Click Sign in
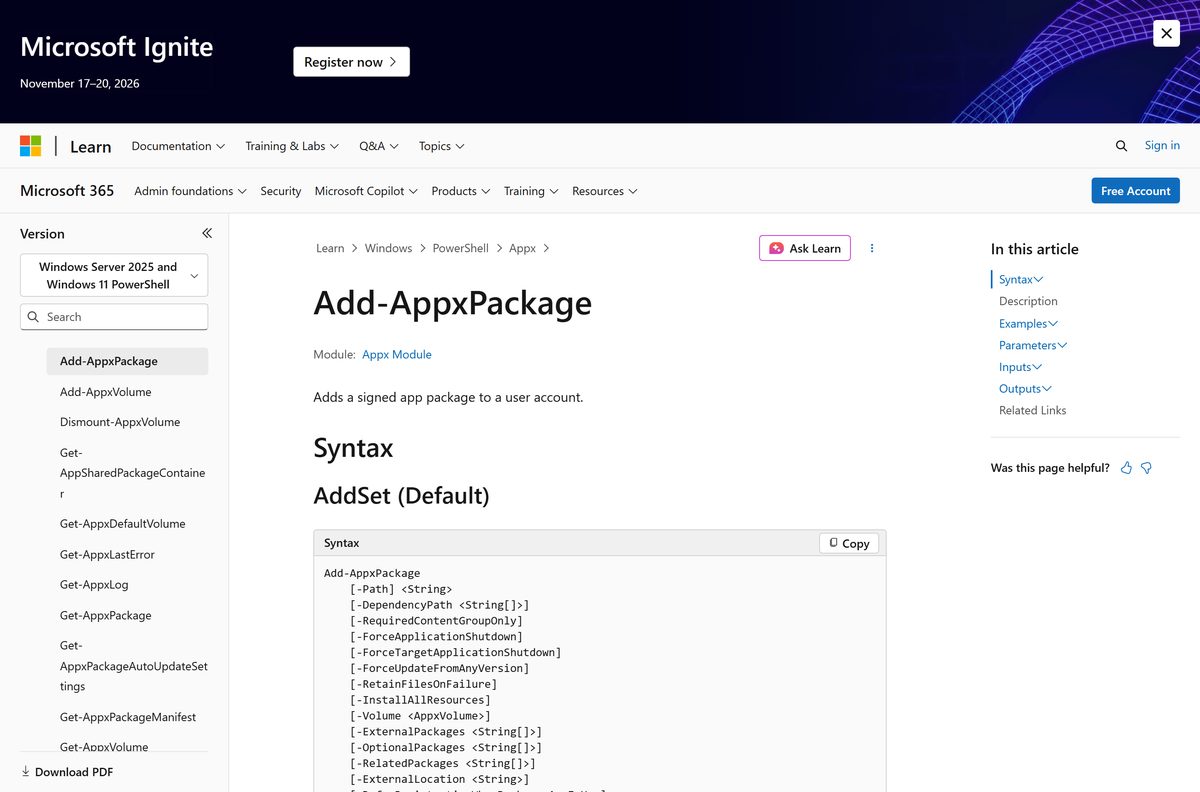 (x=1162, y=145)
